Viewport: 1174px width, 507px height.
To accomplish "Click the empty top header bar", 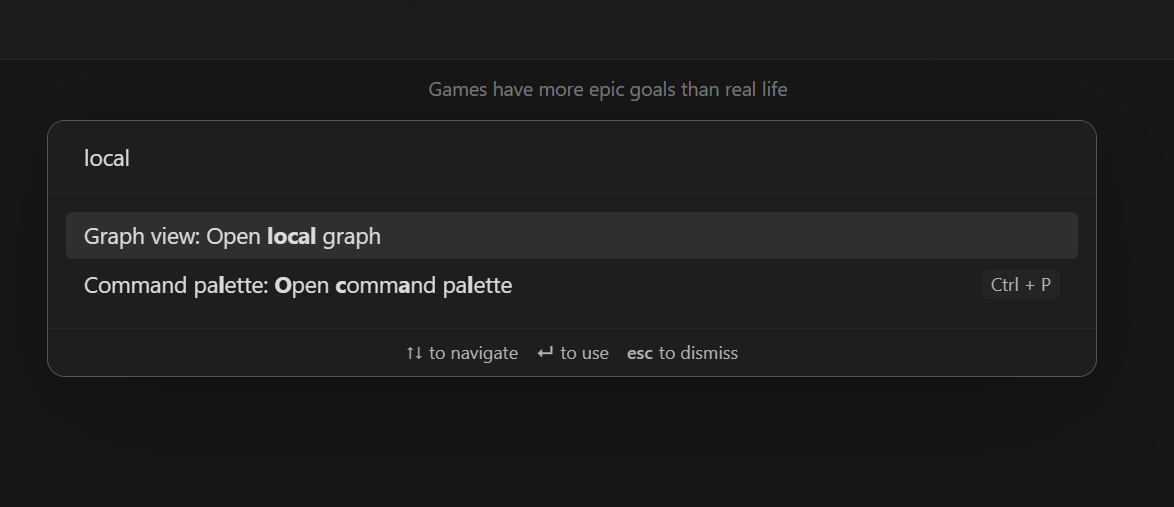I will tap(587, 29).
